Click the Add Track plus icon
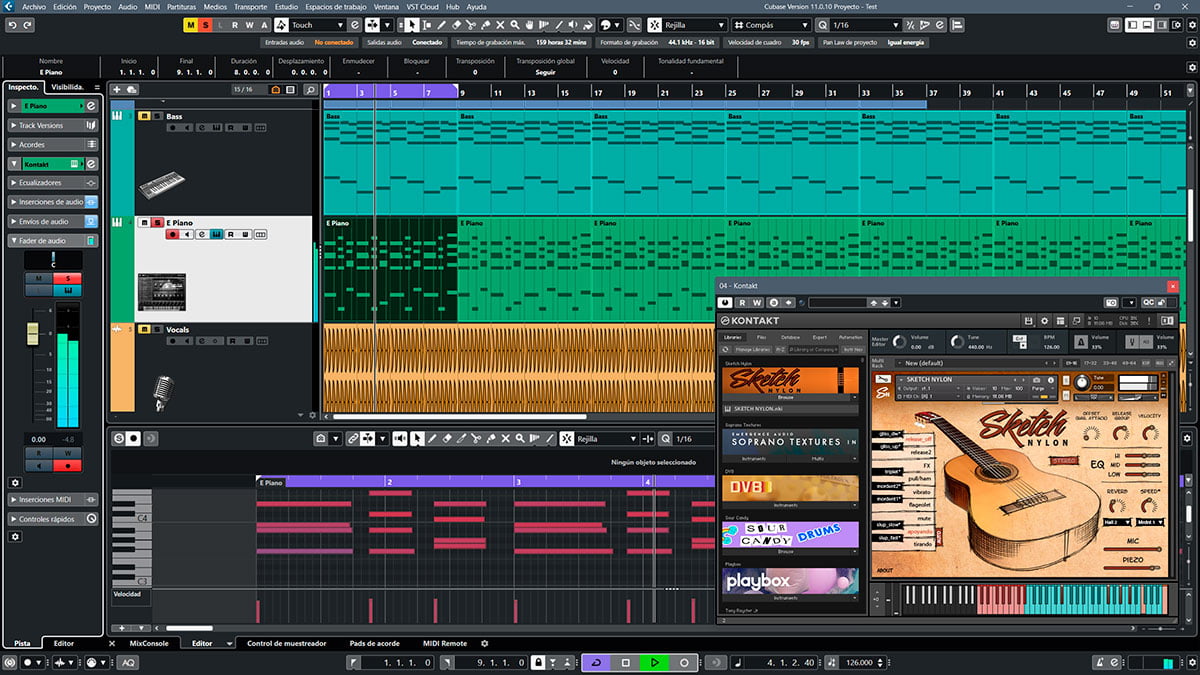1200x675 pixels. [117, 90]
